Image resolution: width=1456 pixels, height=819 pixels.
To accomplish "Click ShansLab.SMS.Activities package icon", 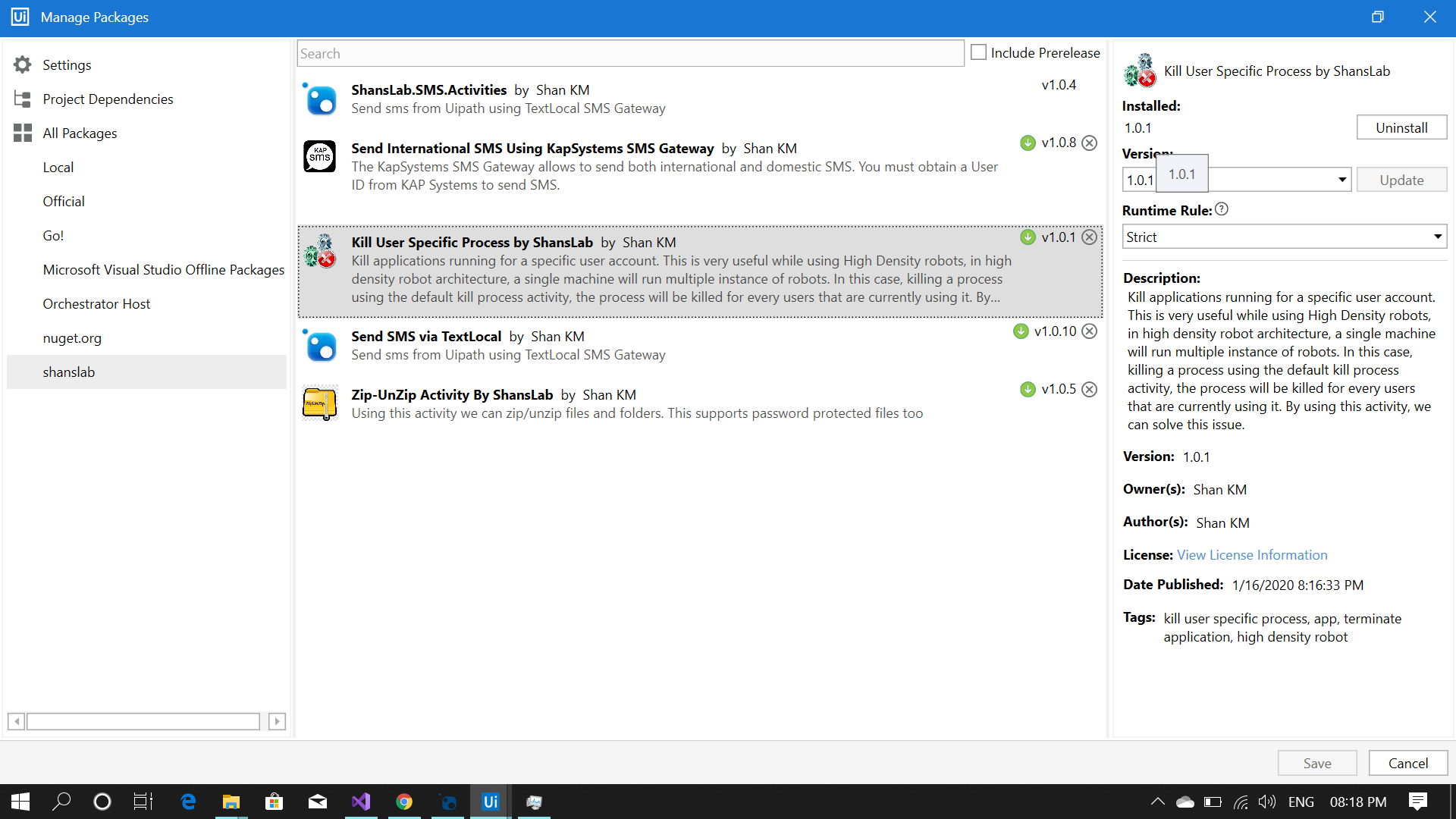I will (x=320, y=99).
